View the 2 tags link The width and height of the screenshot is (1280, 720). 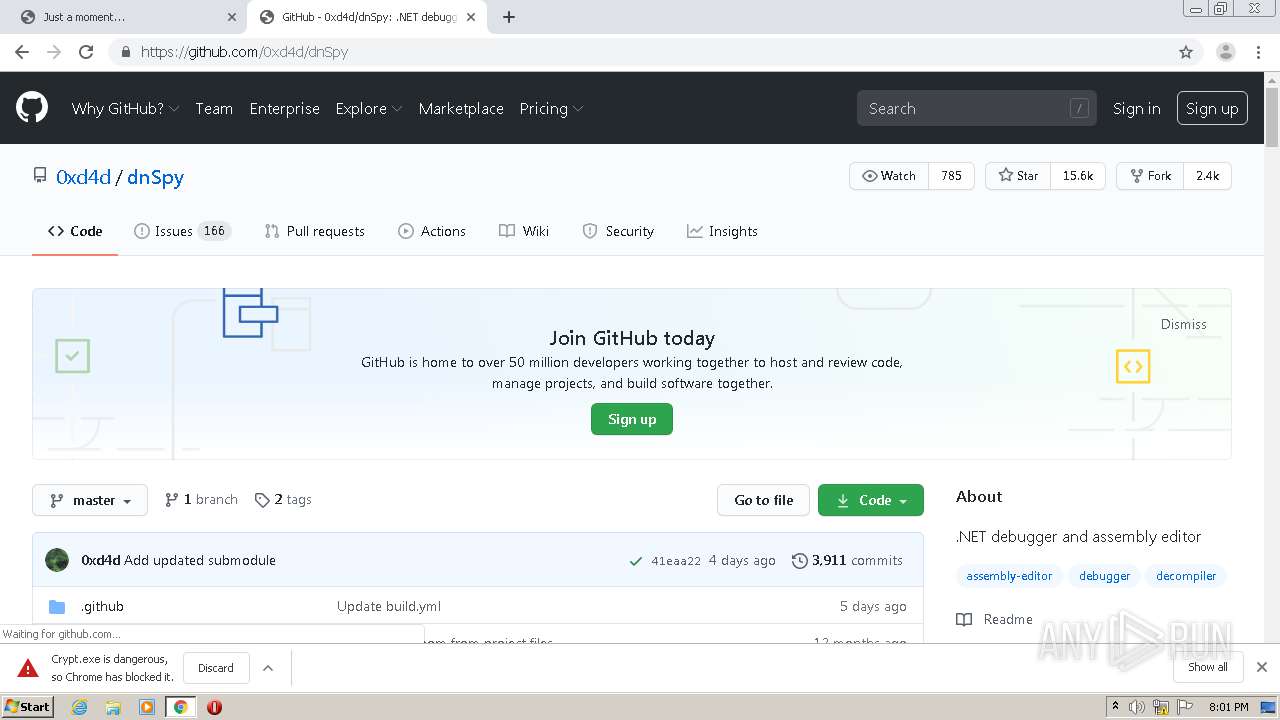(x=283, y=499)
